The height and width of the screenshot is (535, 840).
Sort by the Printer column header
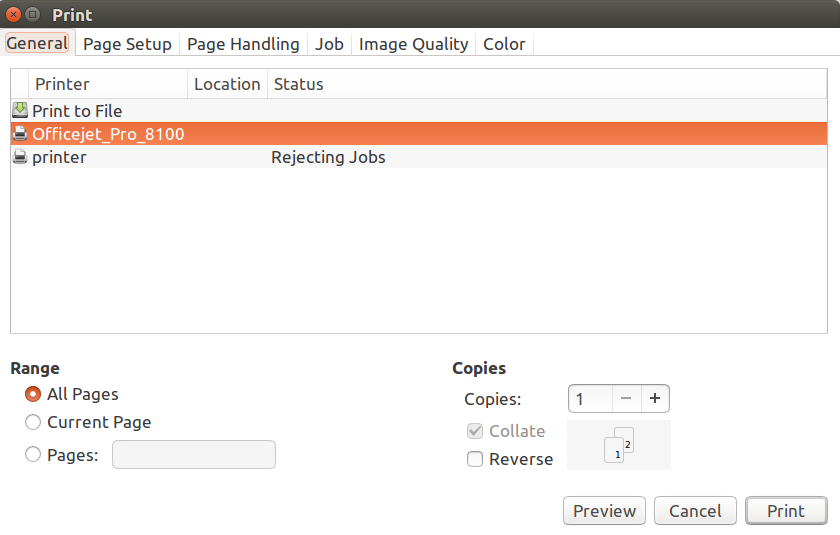[108, 84]
